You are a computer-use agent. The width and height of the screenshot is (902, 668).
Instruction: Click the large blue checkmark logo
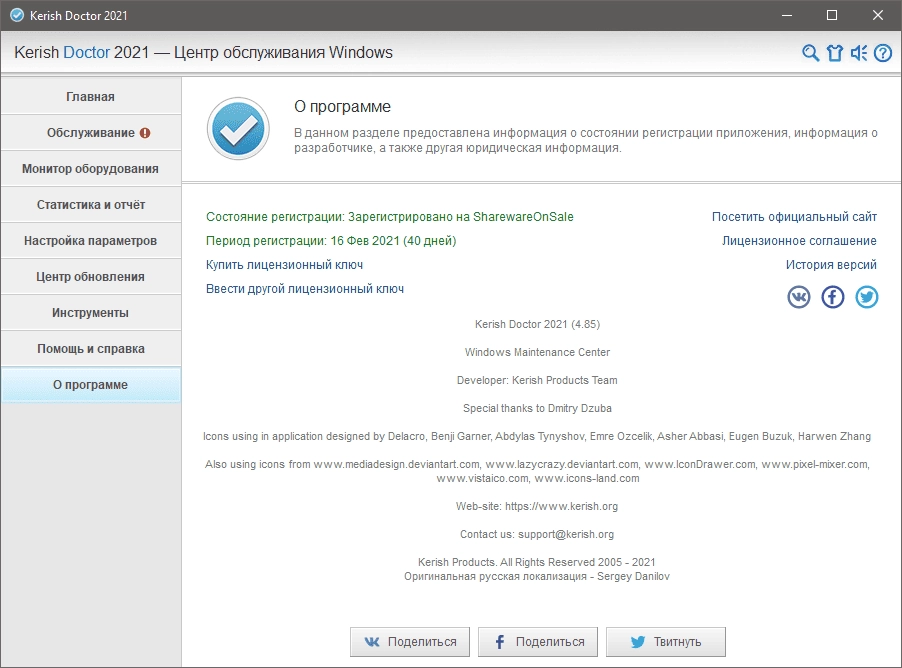tap(238, 128)
